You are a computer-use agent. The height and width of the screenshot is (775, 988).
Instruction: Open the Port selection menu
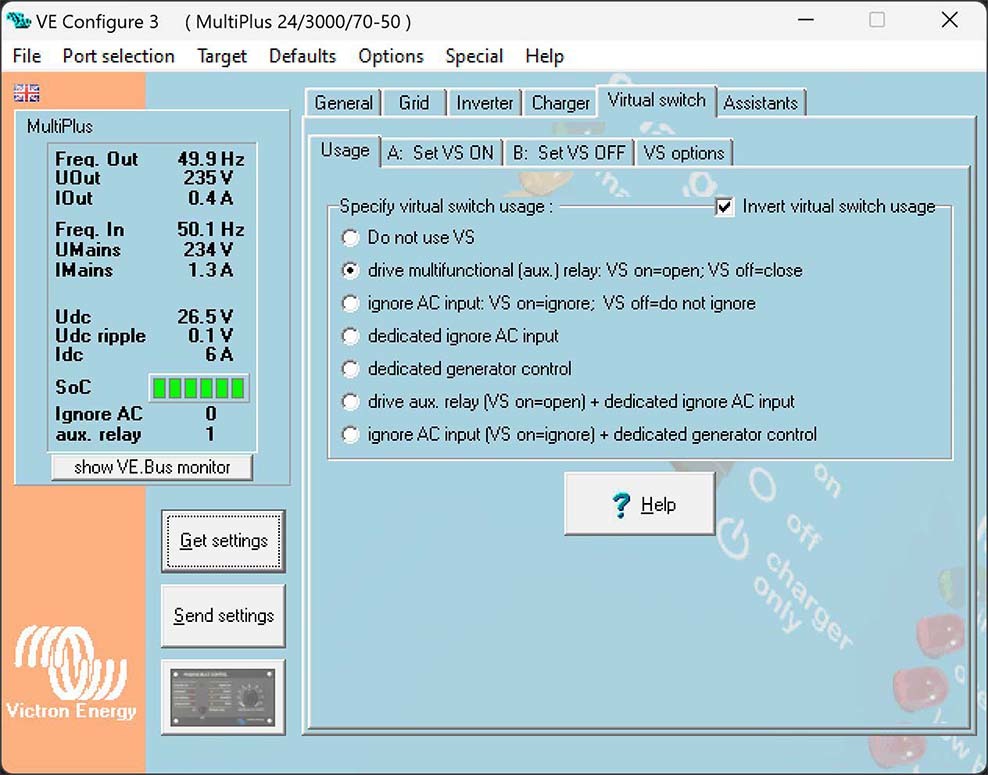pos(118,56)
